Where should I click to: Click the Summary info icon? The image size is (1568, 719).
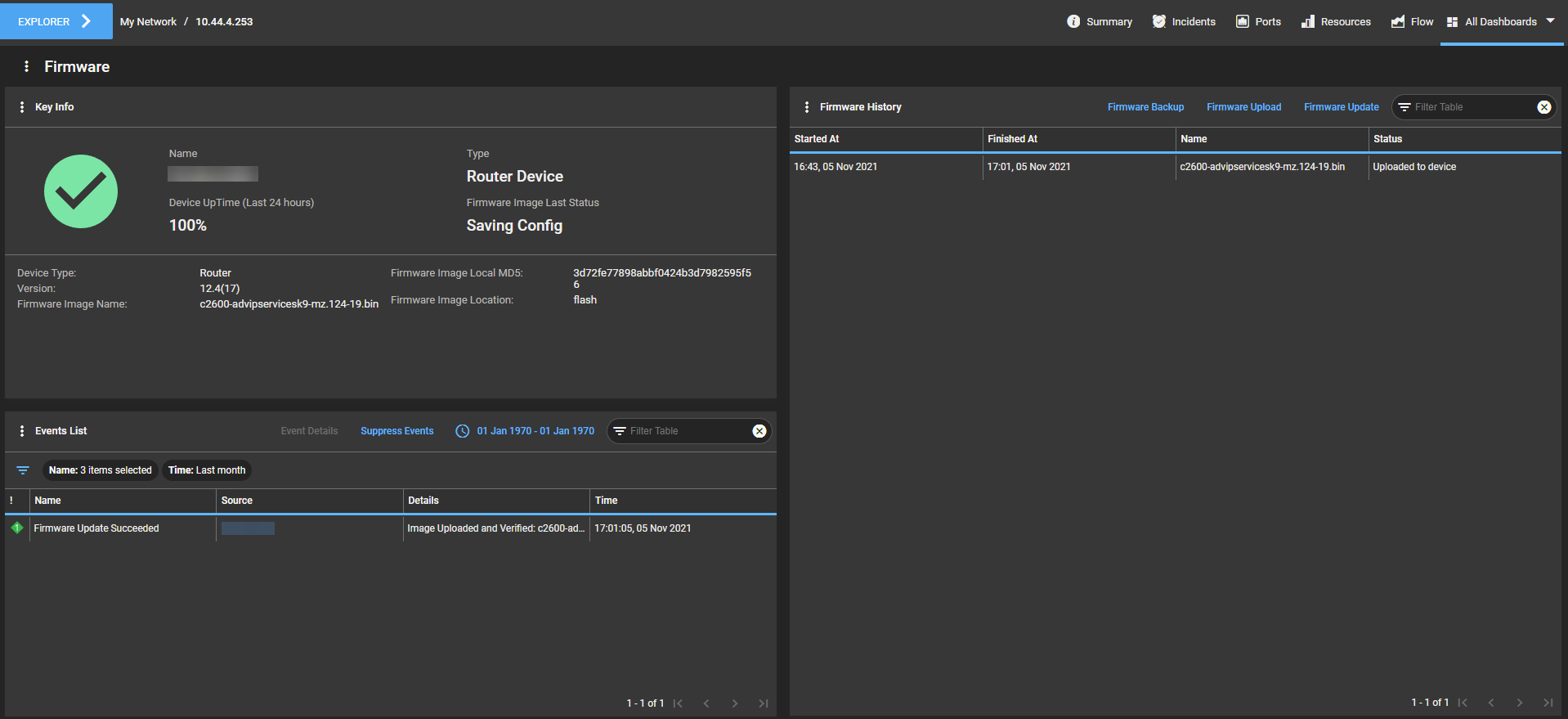tap(1073, 21)
